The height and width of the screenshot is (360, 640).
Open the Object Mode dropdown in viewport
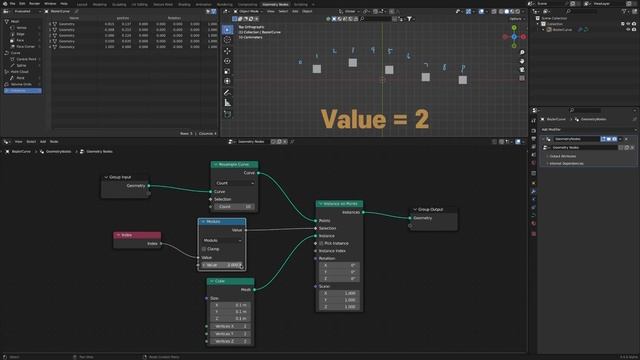coord(247,11)
